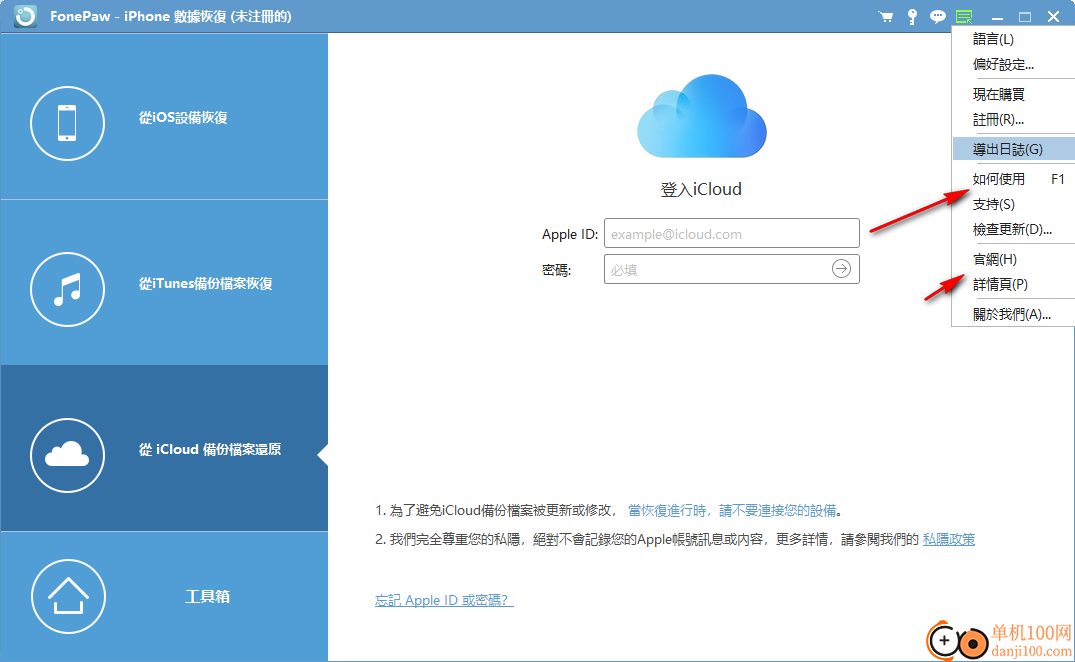Open 詳情頁(P) from the menu

pos(1013,284)
